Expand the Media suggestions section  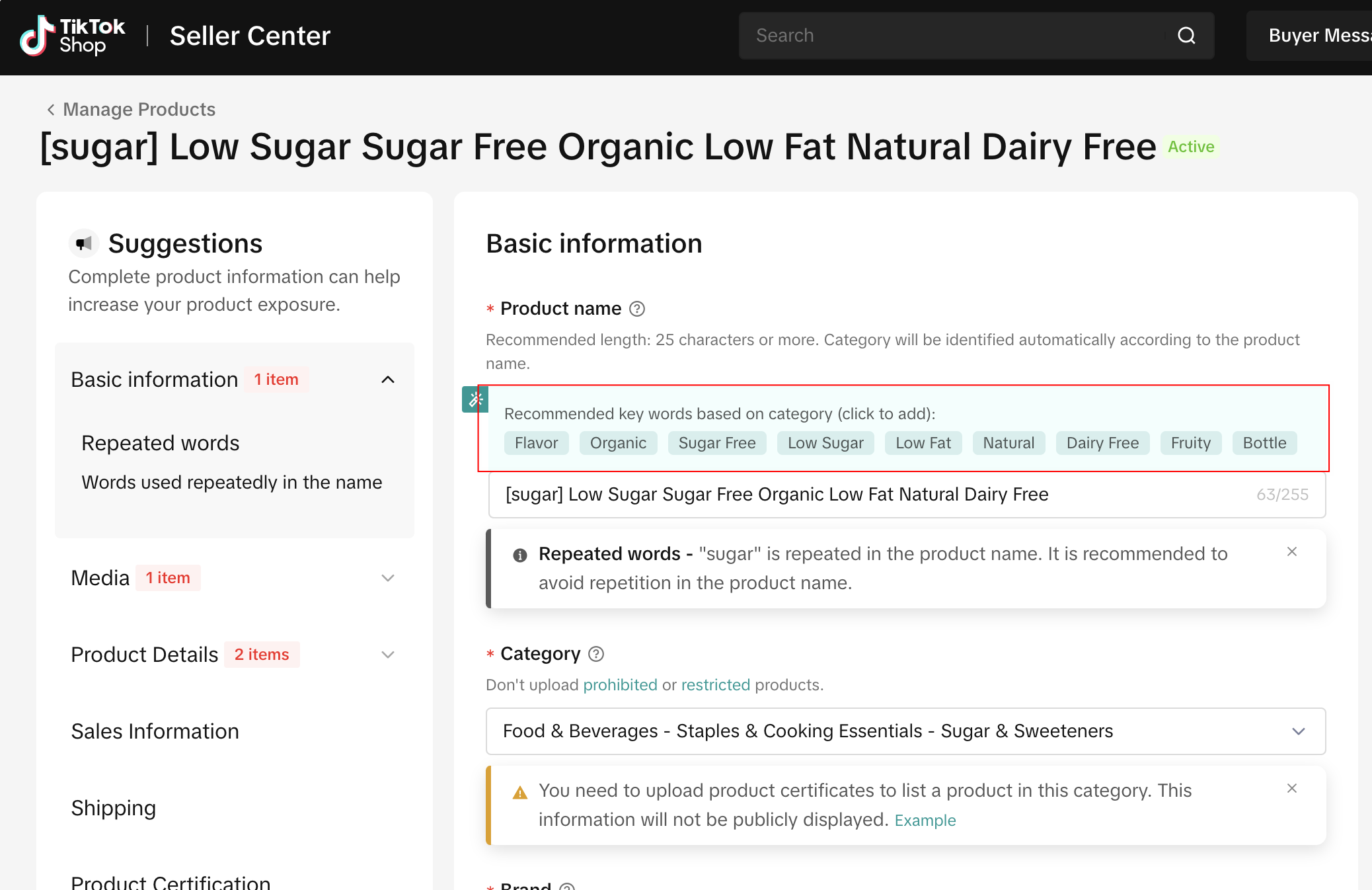coord(388,578)
